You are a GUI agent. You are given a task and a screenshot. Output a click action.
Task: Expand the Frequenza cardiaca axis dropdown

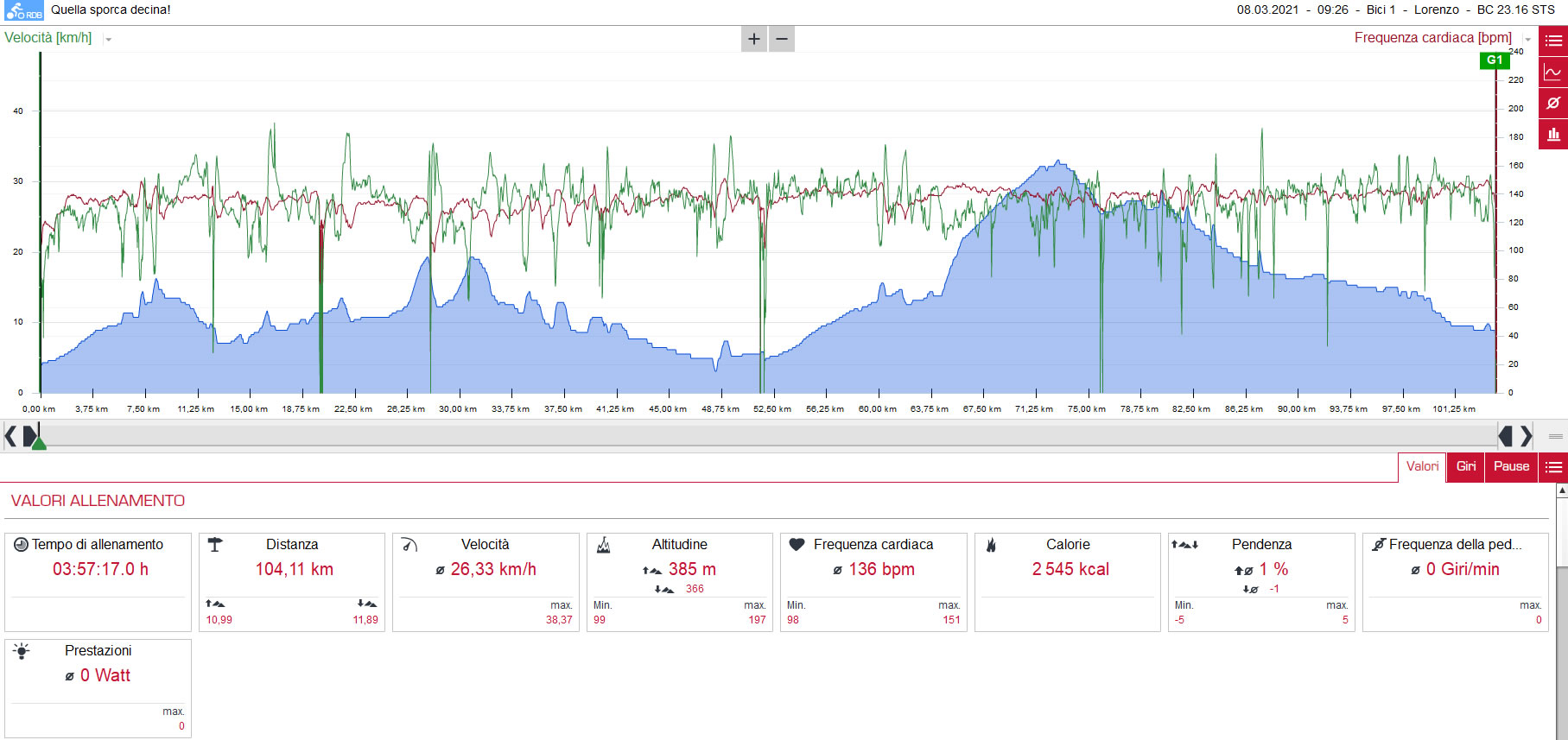click(x=1527, y=39)
